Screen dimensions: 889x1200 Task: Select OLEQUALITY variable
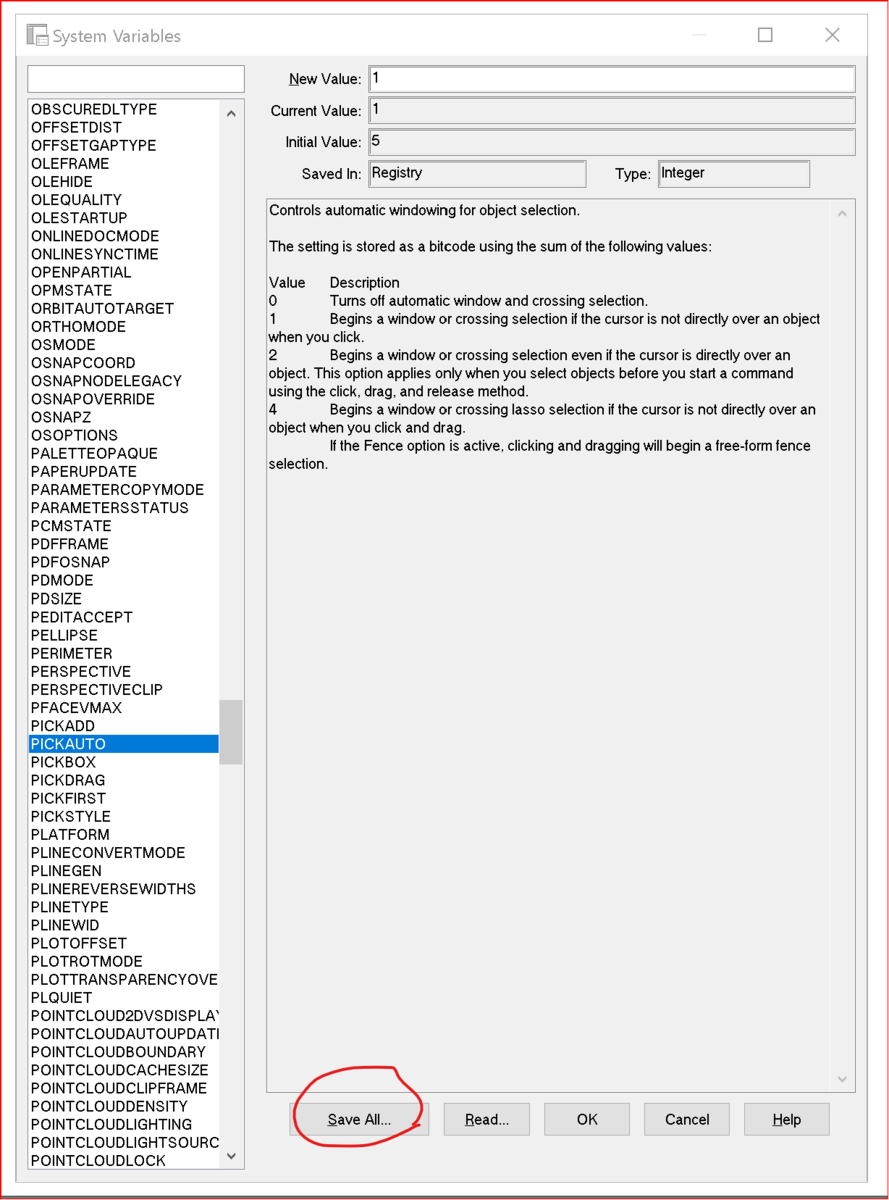[x=76, y=200]
